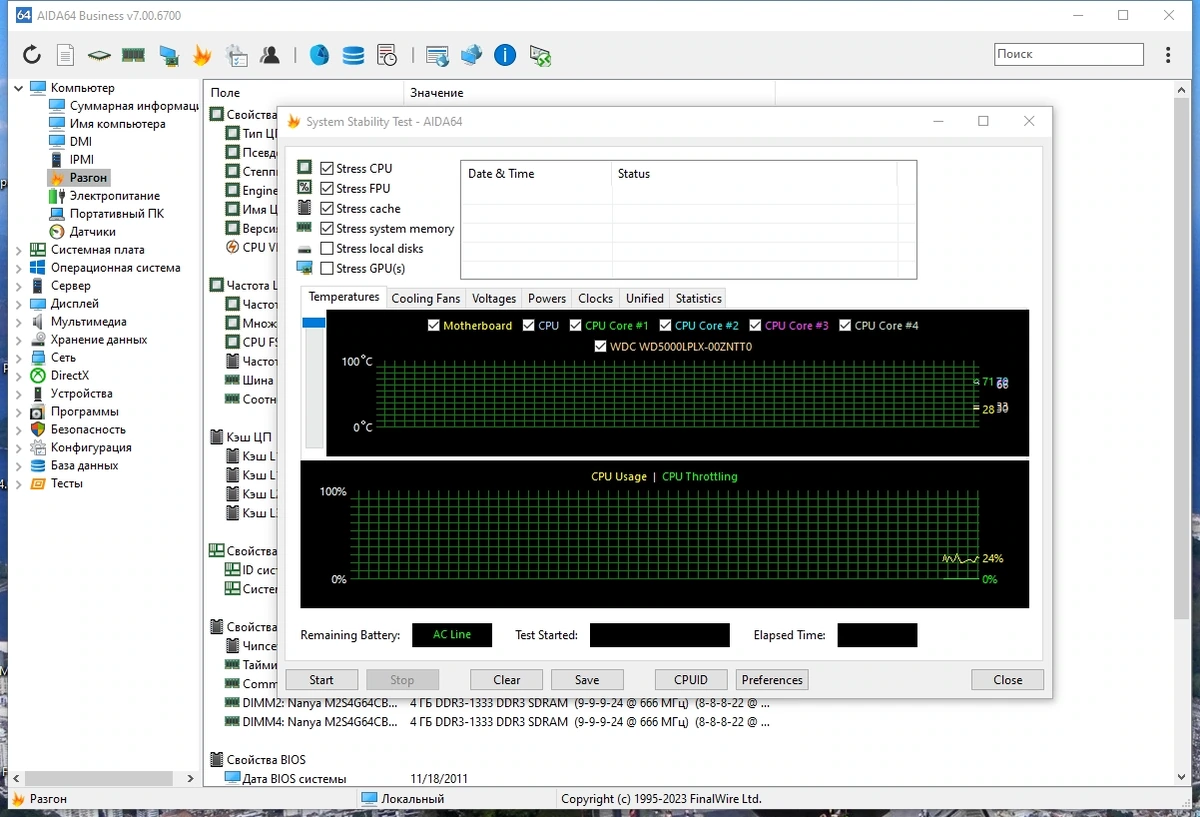Switch to the Cooling Fans tab
This screenshot has width=1200, height=817.
(x=426, y=298)
